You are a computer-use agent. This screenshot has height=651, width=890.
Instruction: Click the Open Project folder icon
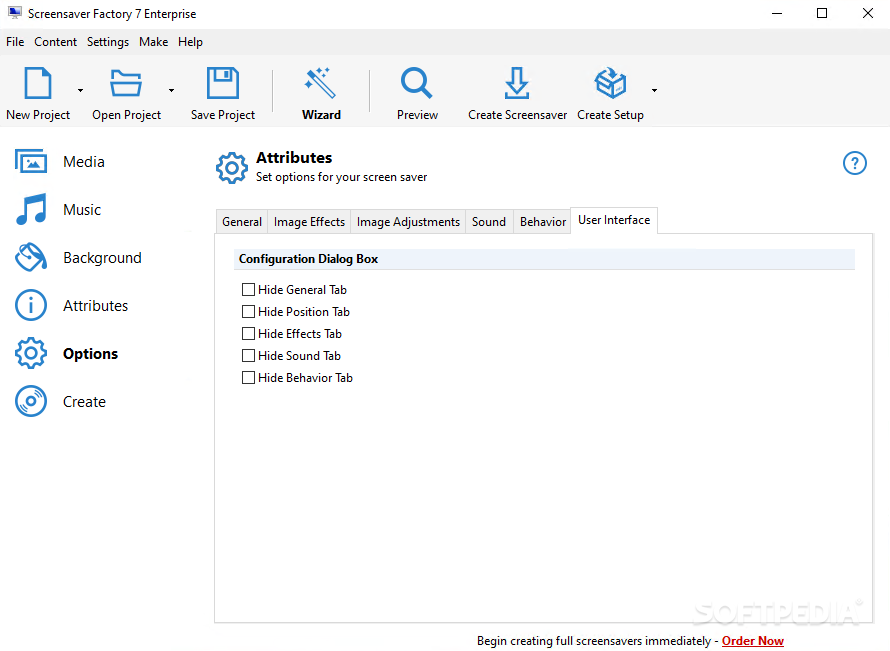125,83
